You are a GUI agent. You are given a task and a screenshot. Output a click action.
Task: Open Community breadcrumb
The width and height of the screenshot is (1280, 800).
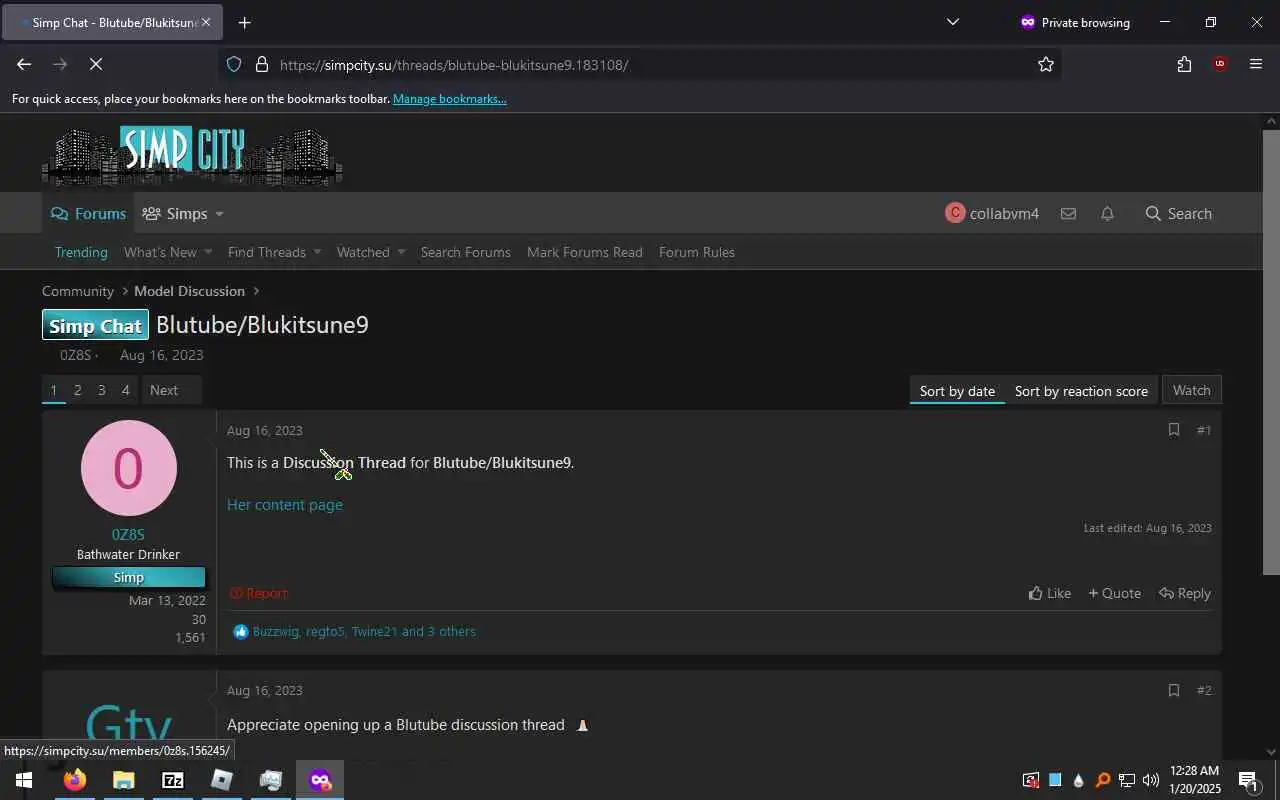[x=78, y=291]
